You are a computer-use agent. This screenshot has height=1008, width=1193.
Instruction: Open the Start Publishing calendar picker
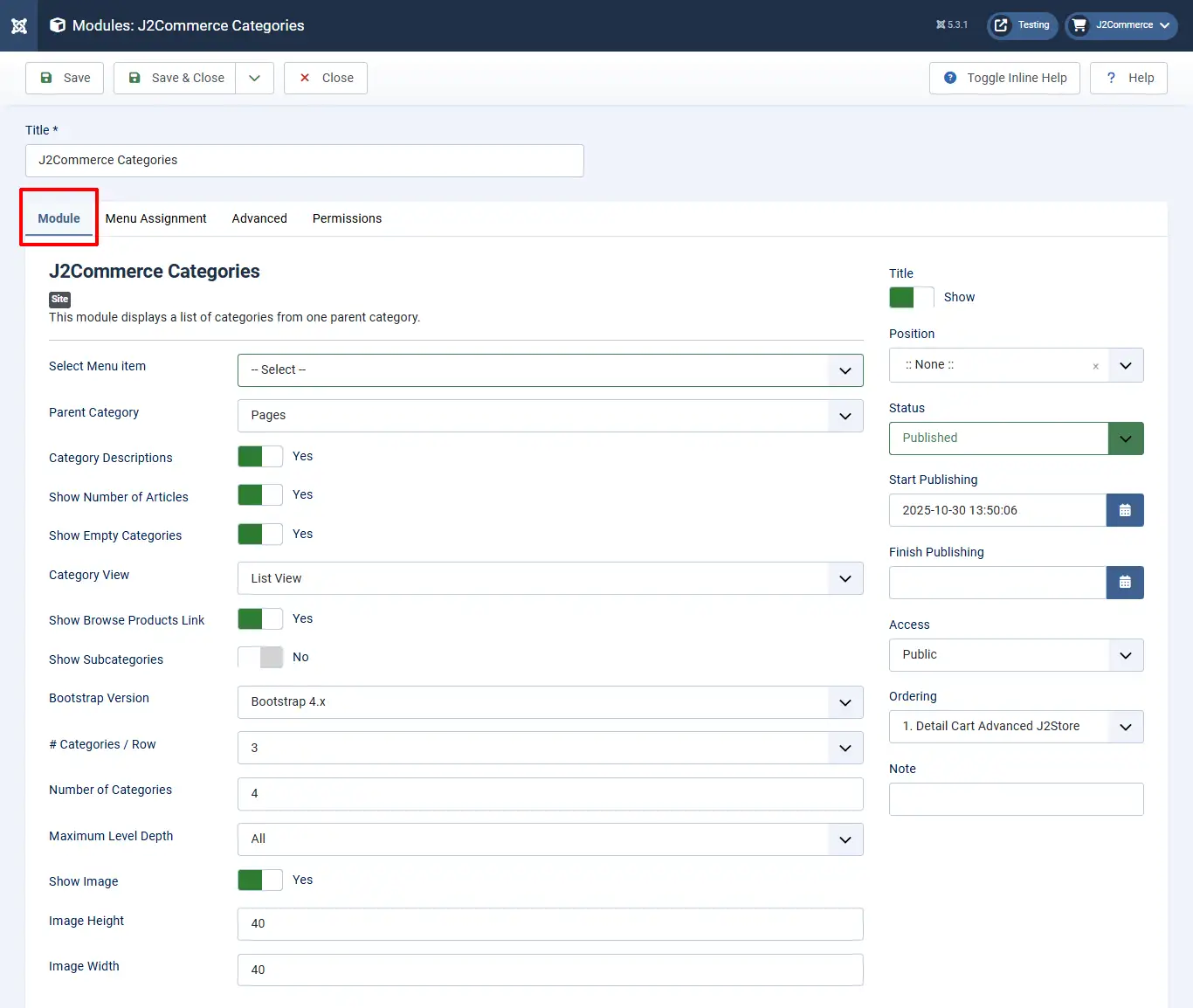coord(1125,510)
